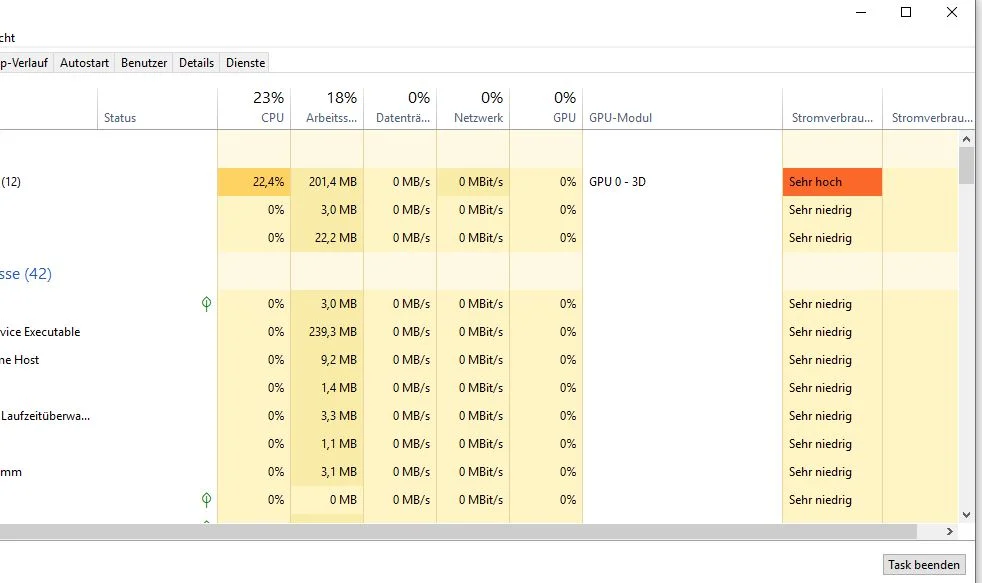Click the 239,3 MB memory value
This screenshot has width=982, height=583.
(x=333, y=332)
